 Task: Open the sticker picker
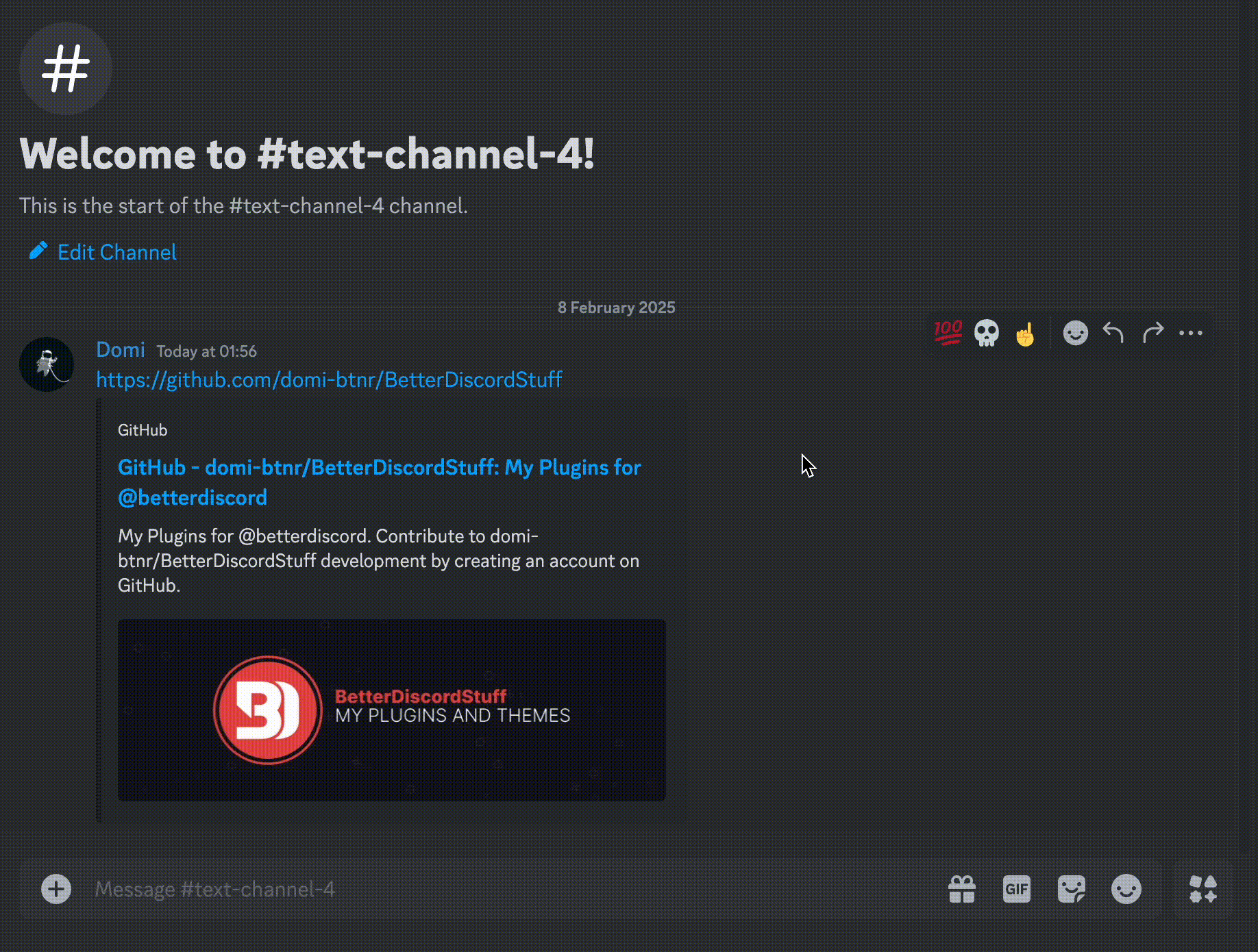tap(1072, 889)
